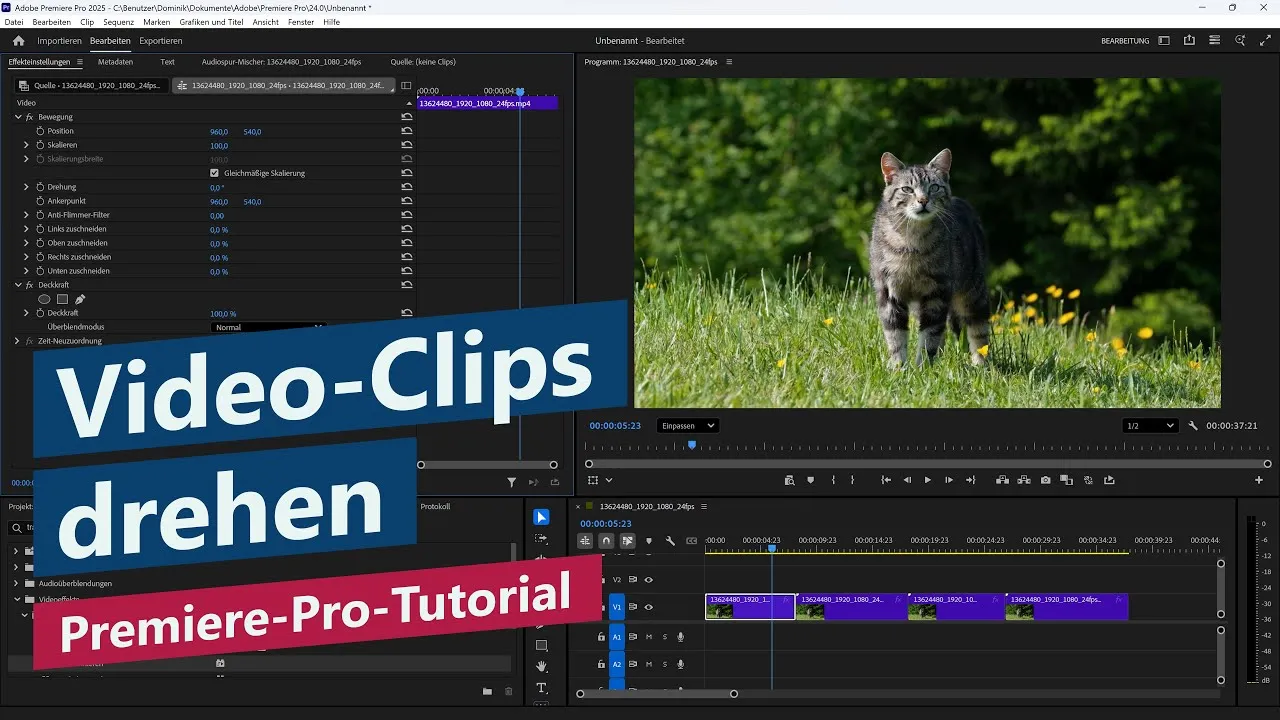
Task: Click the Closed Captions icon in timeline toolbar
Action: point(691,540)
